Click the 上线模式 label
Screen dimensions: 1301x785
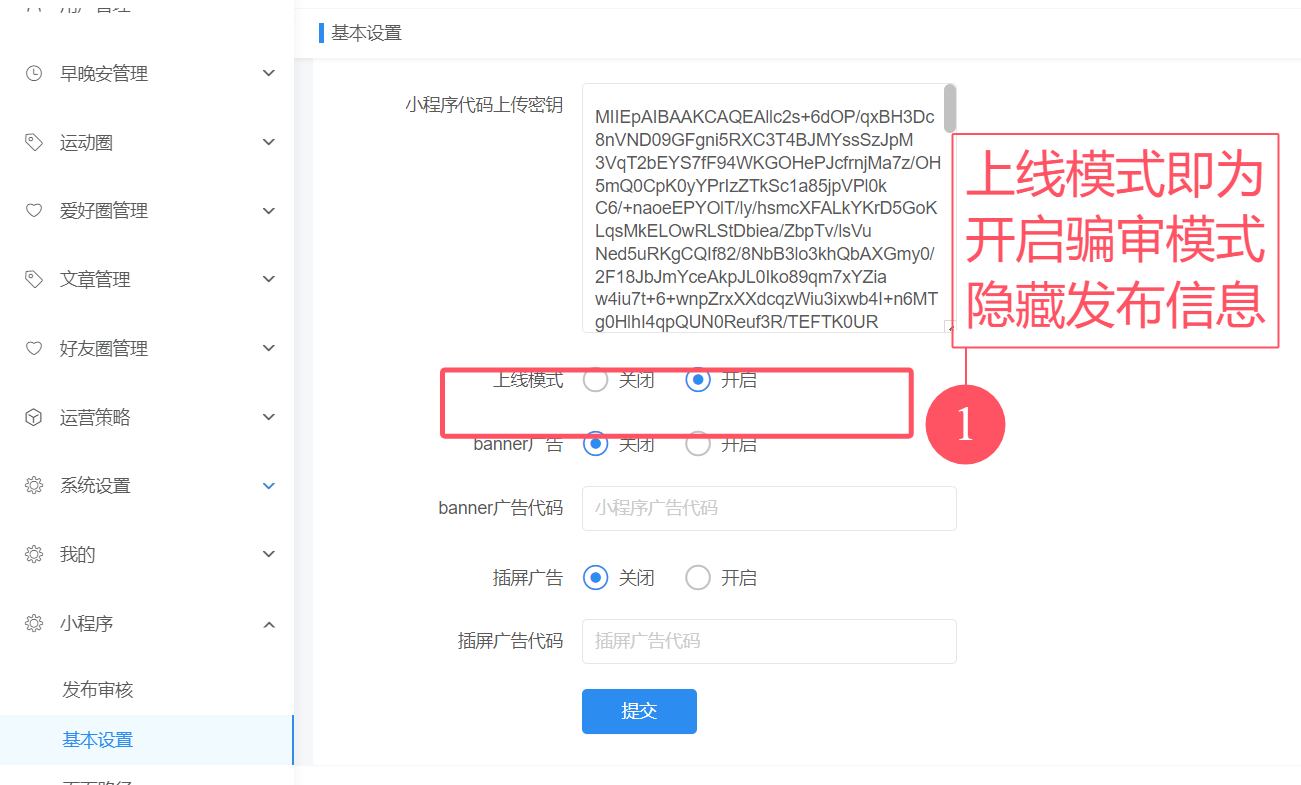click(527, 380)
